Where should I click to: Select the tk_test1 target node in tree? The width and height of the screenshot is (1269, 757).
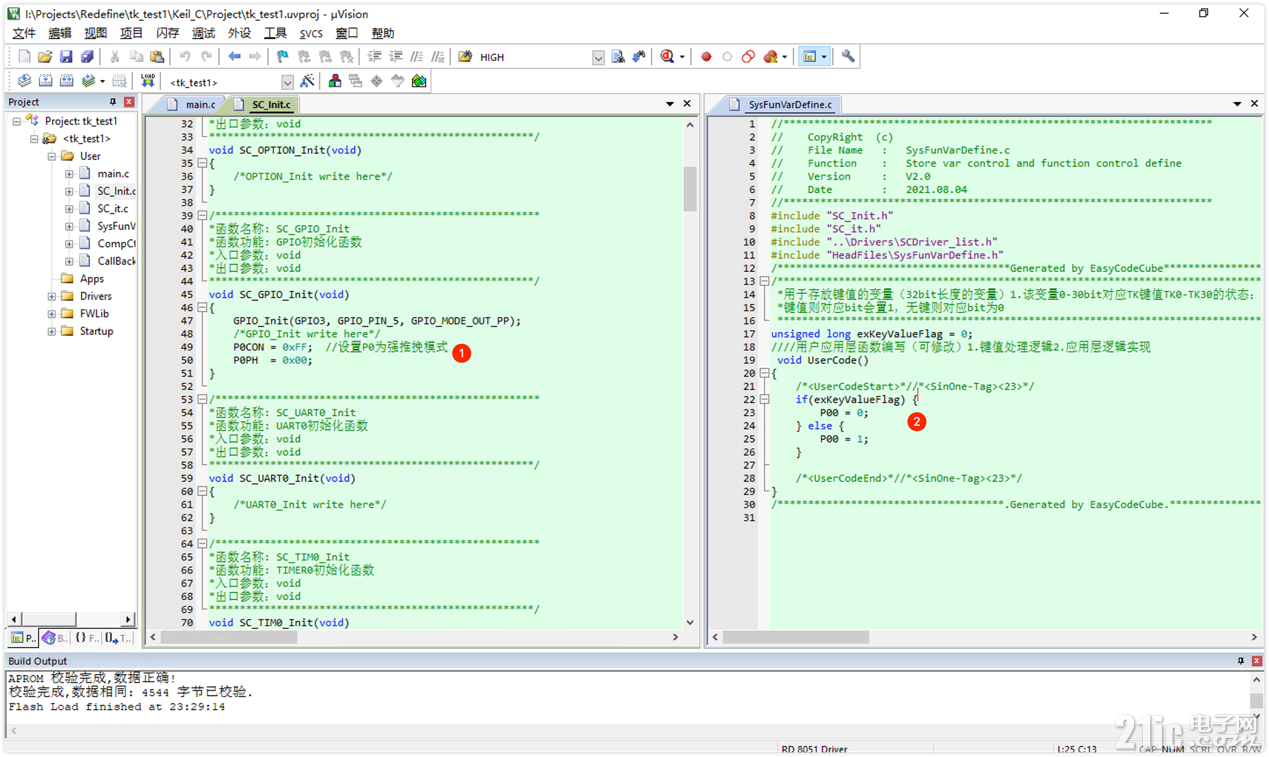coord(86,139)
